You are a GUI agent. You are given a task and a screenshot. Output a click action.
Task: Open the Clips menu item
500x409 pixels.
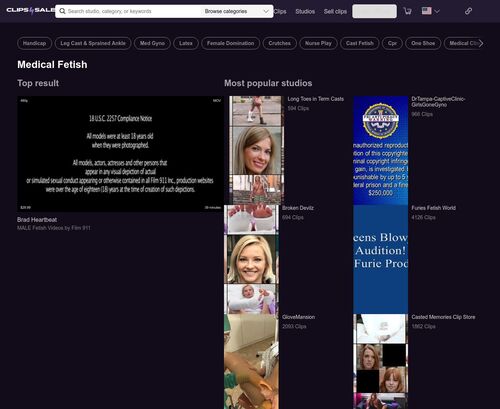point(280,11)
